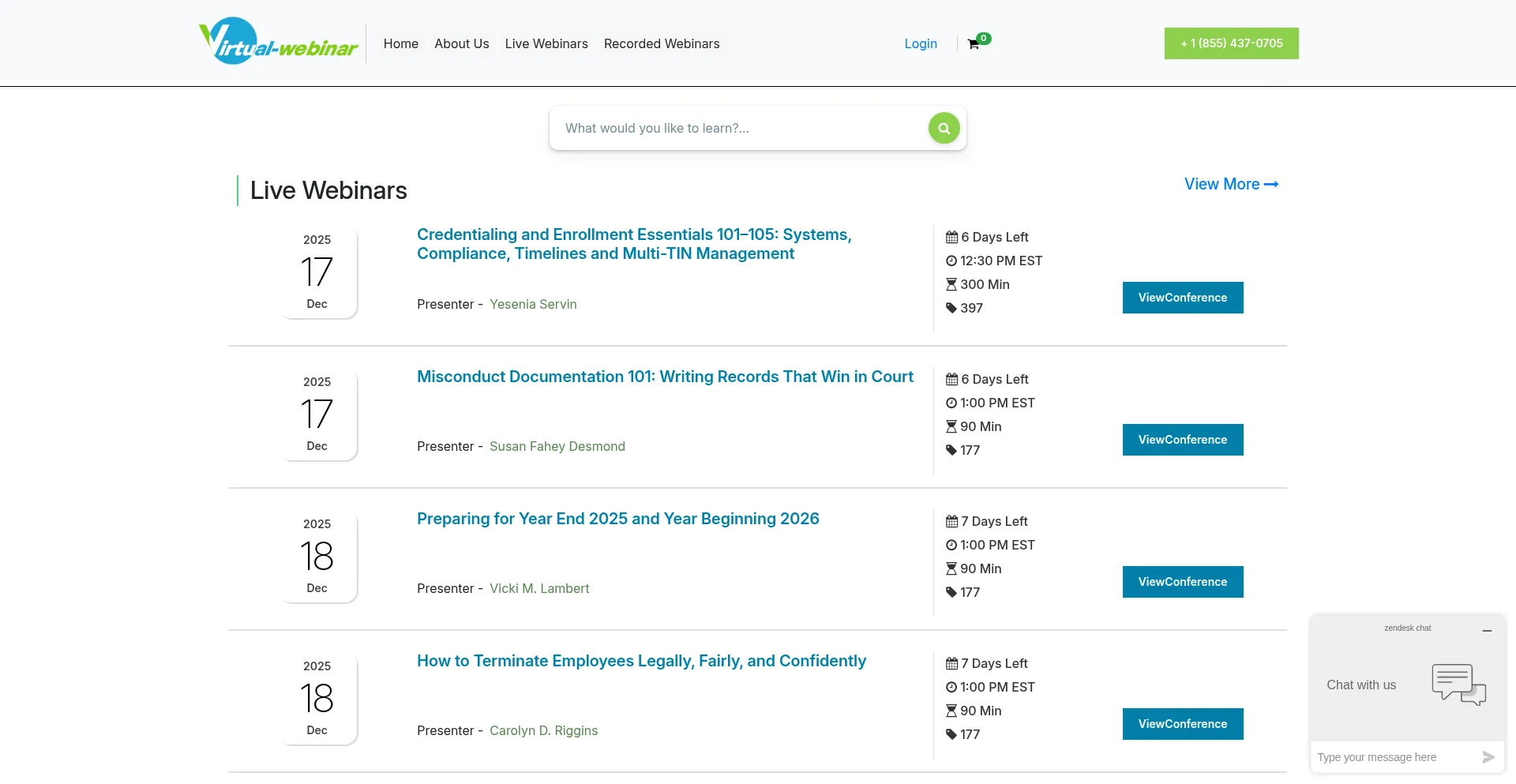Select presenter Yesenia Servin
Screen dimensions: 1516x784
click(x=533, y=304)
